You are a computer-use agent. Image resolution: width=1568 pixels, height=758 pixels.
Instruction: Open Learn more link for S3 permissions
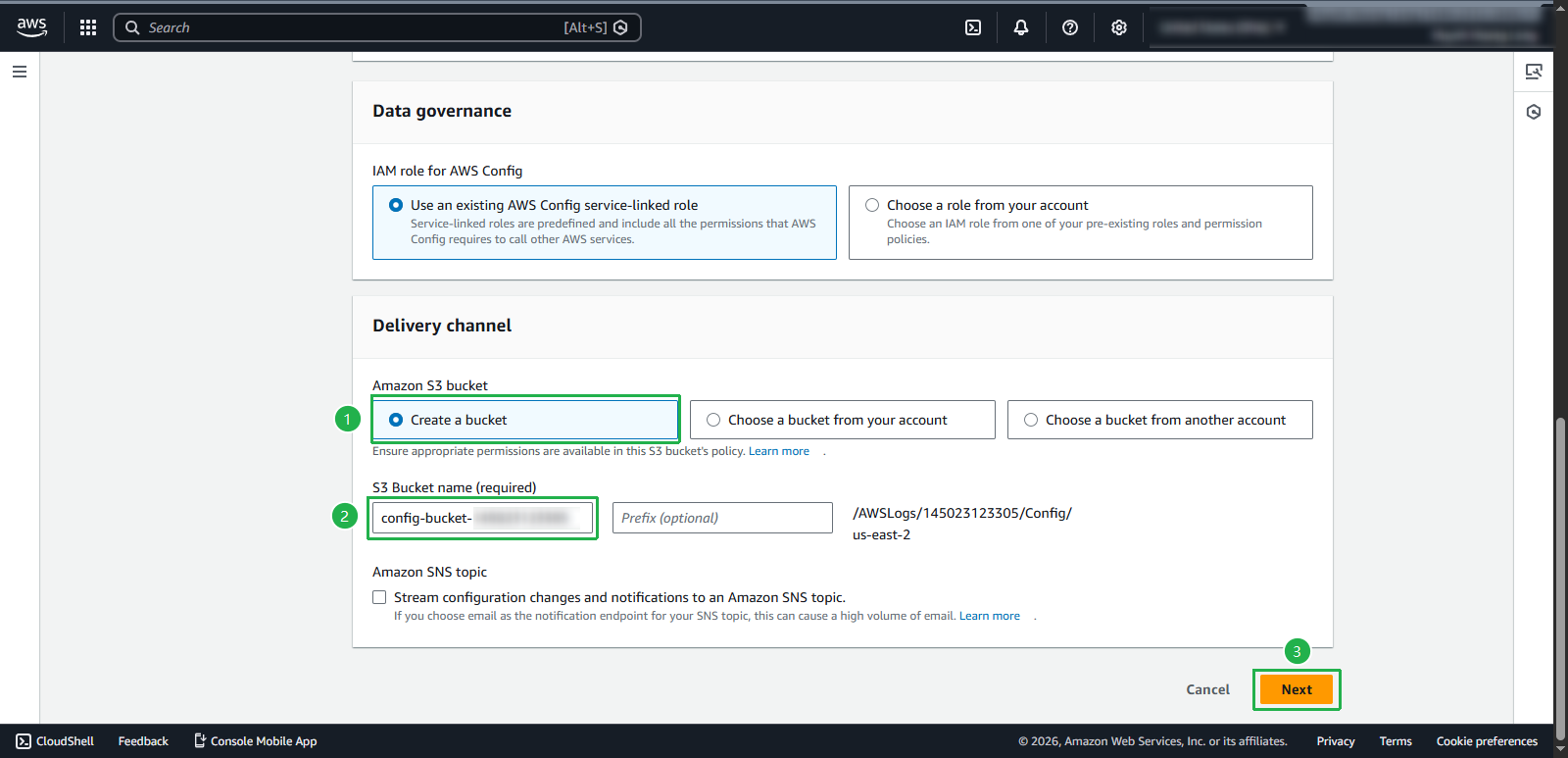point(779,451)
